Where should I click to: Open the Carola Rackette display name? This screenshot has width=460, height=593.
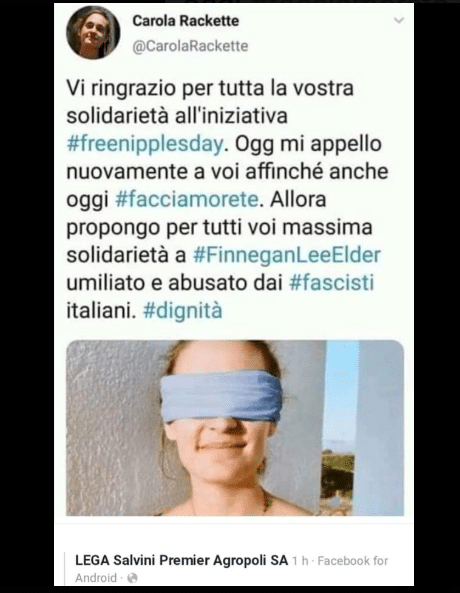186,21
